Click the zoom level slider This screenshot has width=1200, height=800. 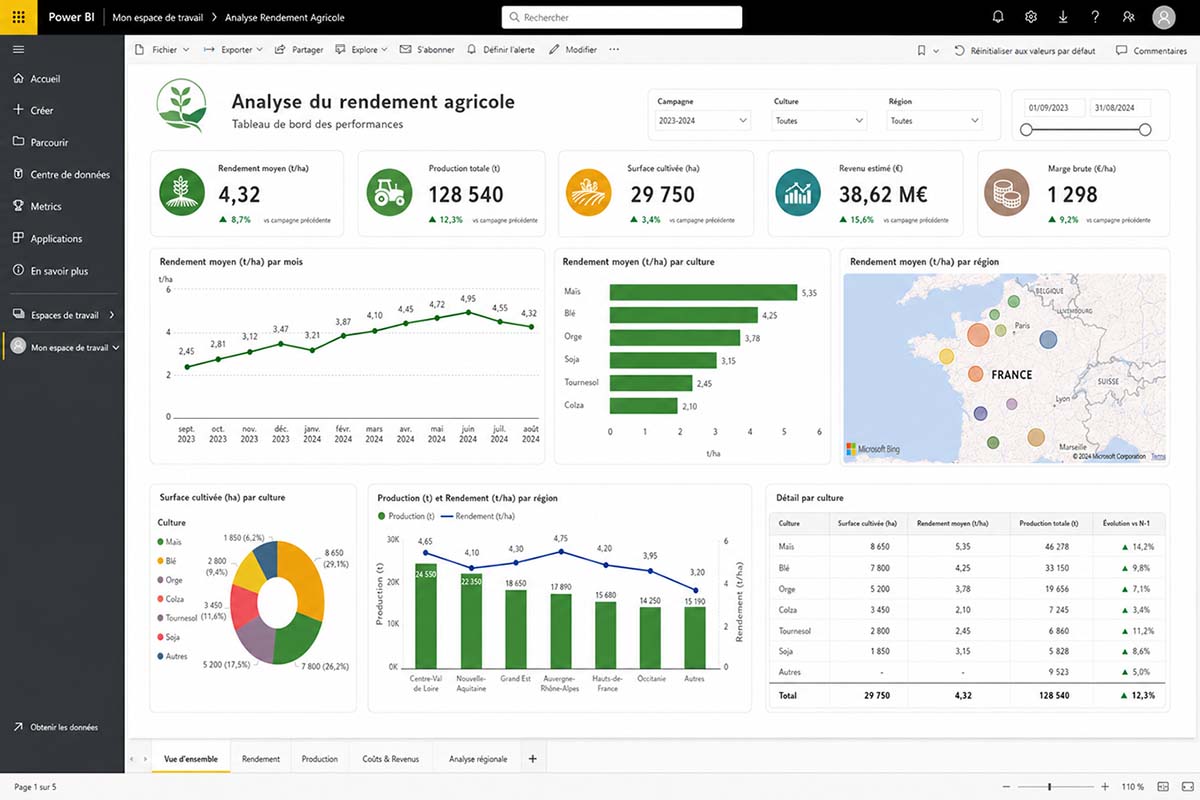click(x=1056, y=787)
